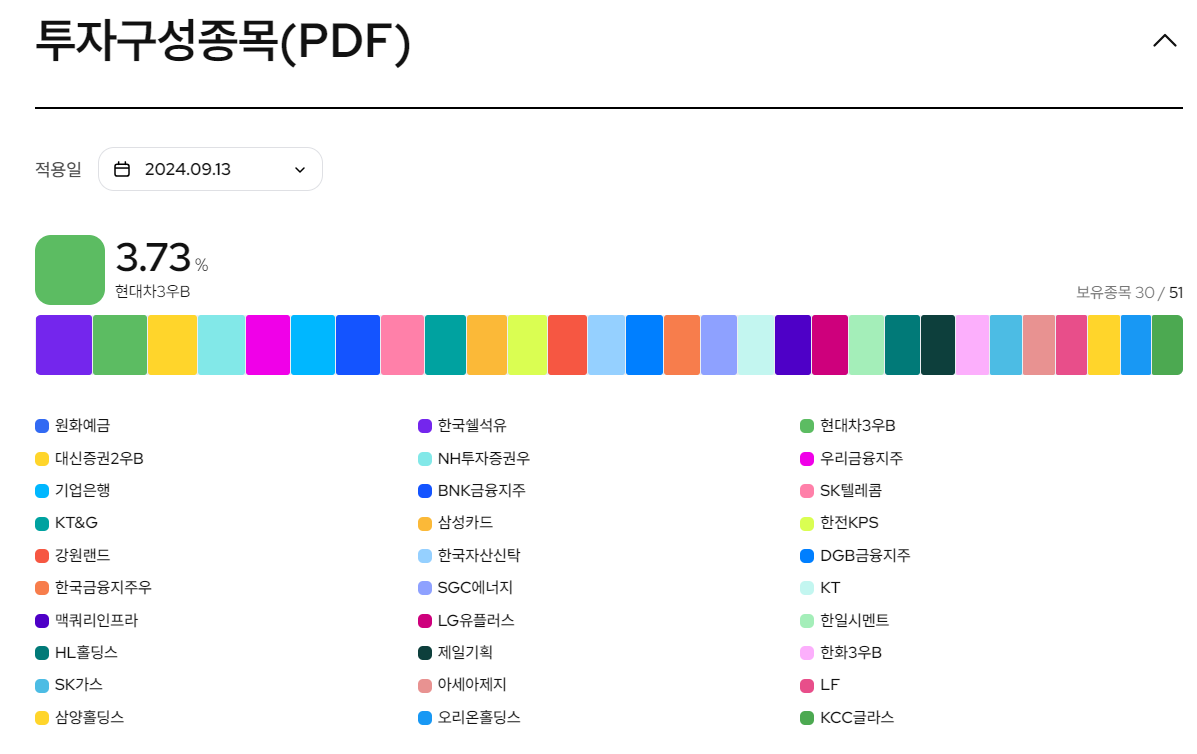This screenshot has width=1197, height=754.
Task: Click the 한화3우B legend entry
Action: point(841,652)
